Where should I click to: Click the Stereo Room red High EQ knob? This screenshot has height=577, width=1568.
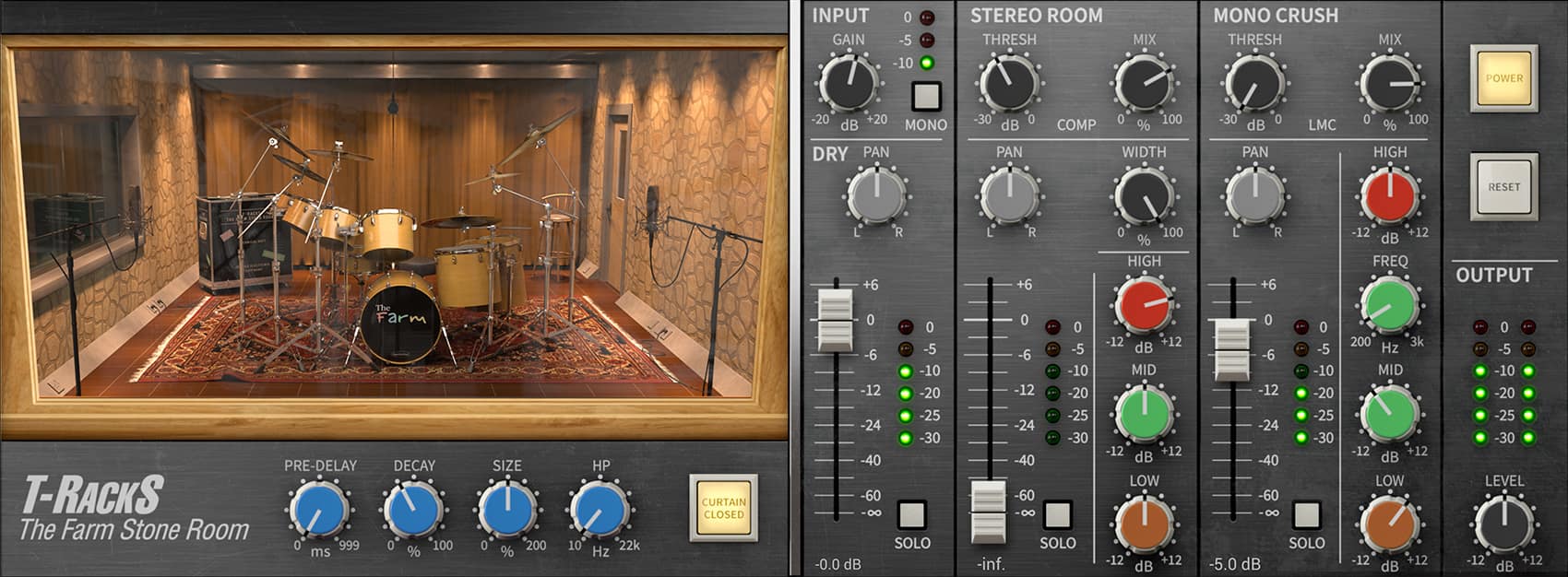point(1144,305)
